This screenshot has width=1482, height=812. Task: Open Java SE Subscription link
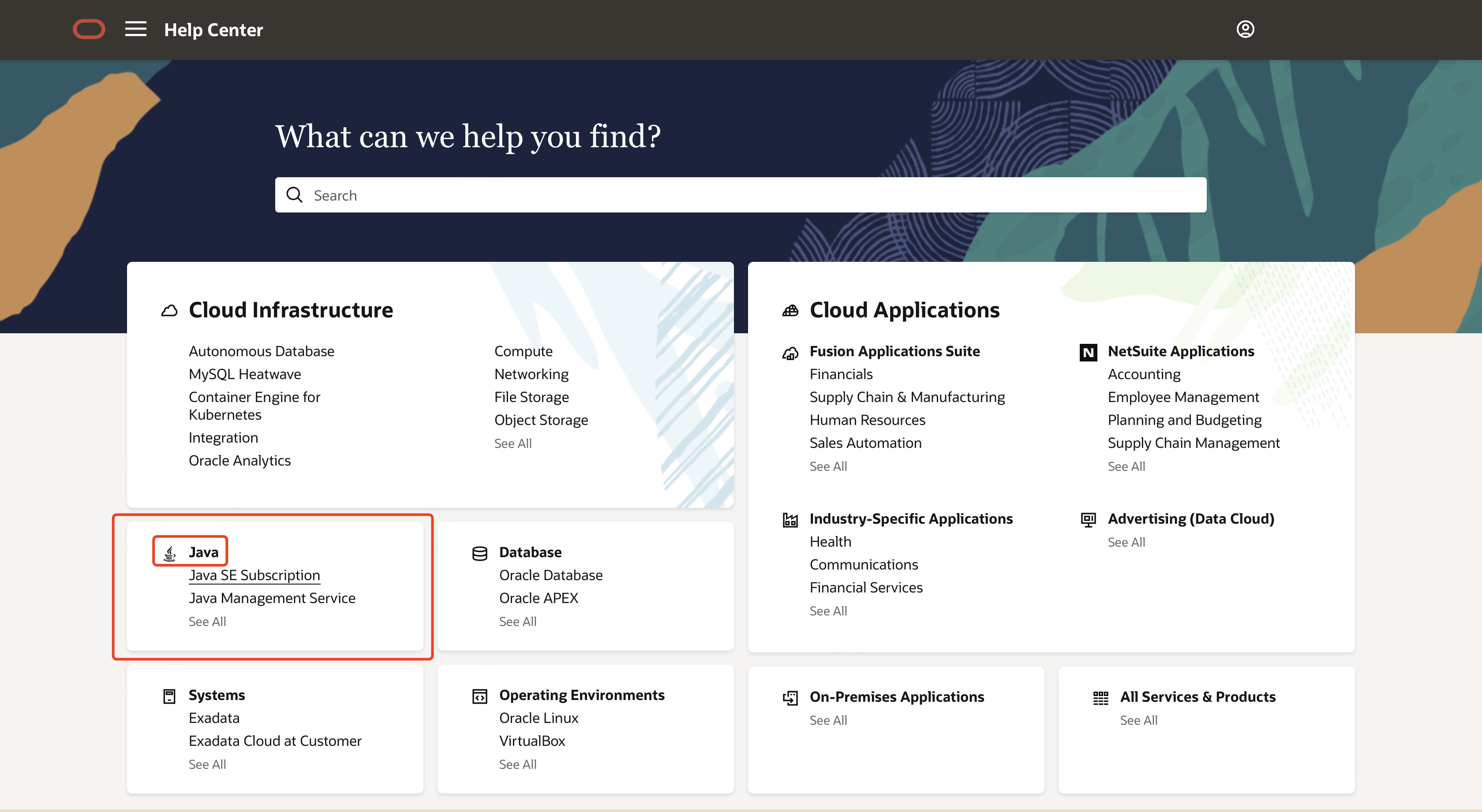(x=254, y=575)
